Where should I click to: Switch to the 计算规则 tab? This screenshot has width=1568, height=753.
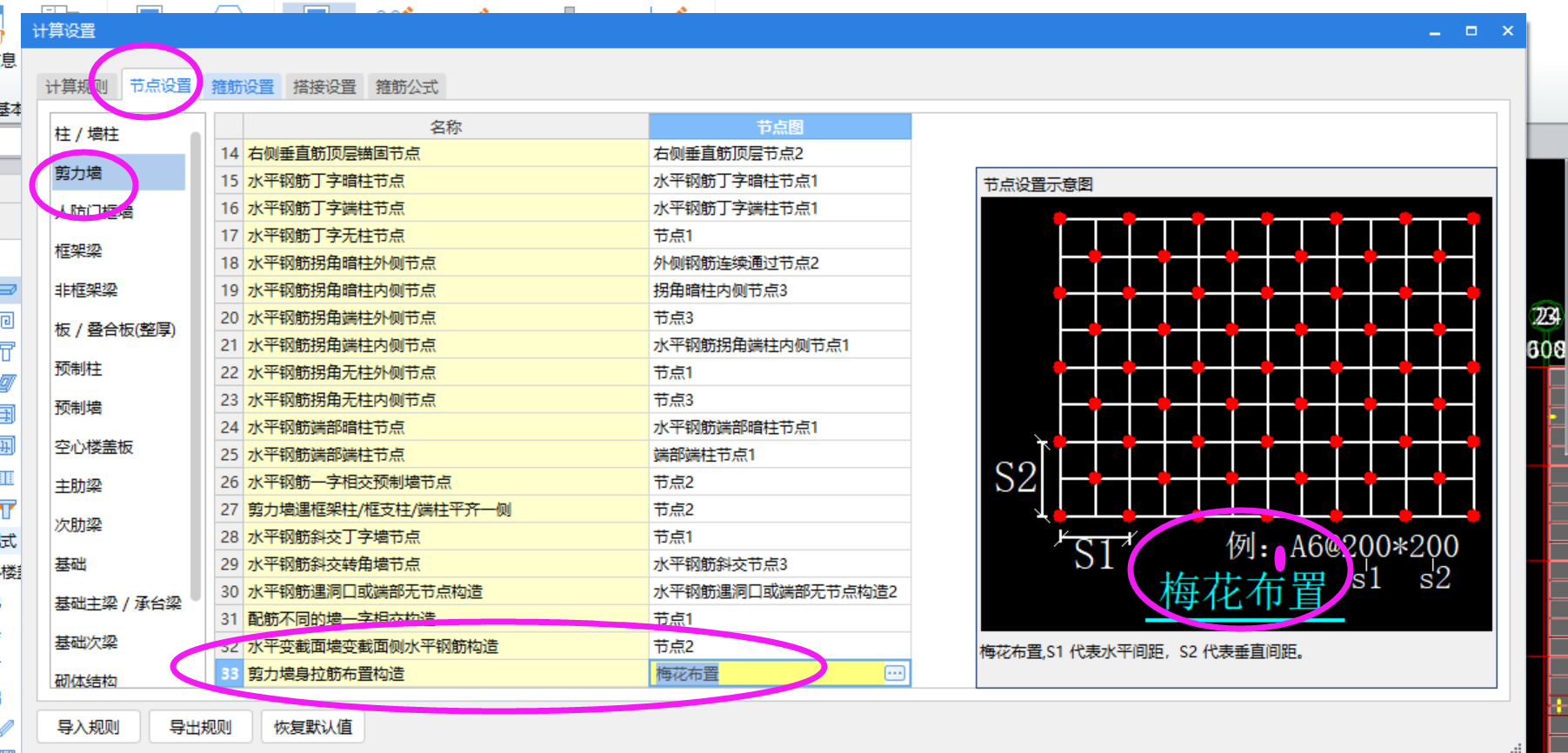(77, 86)
